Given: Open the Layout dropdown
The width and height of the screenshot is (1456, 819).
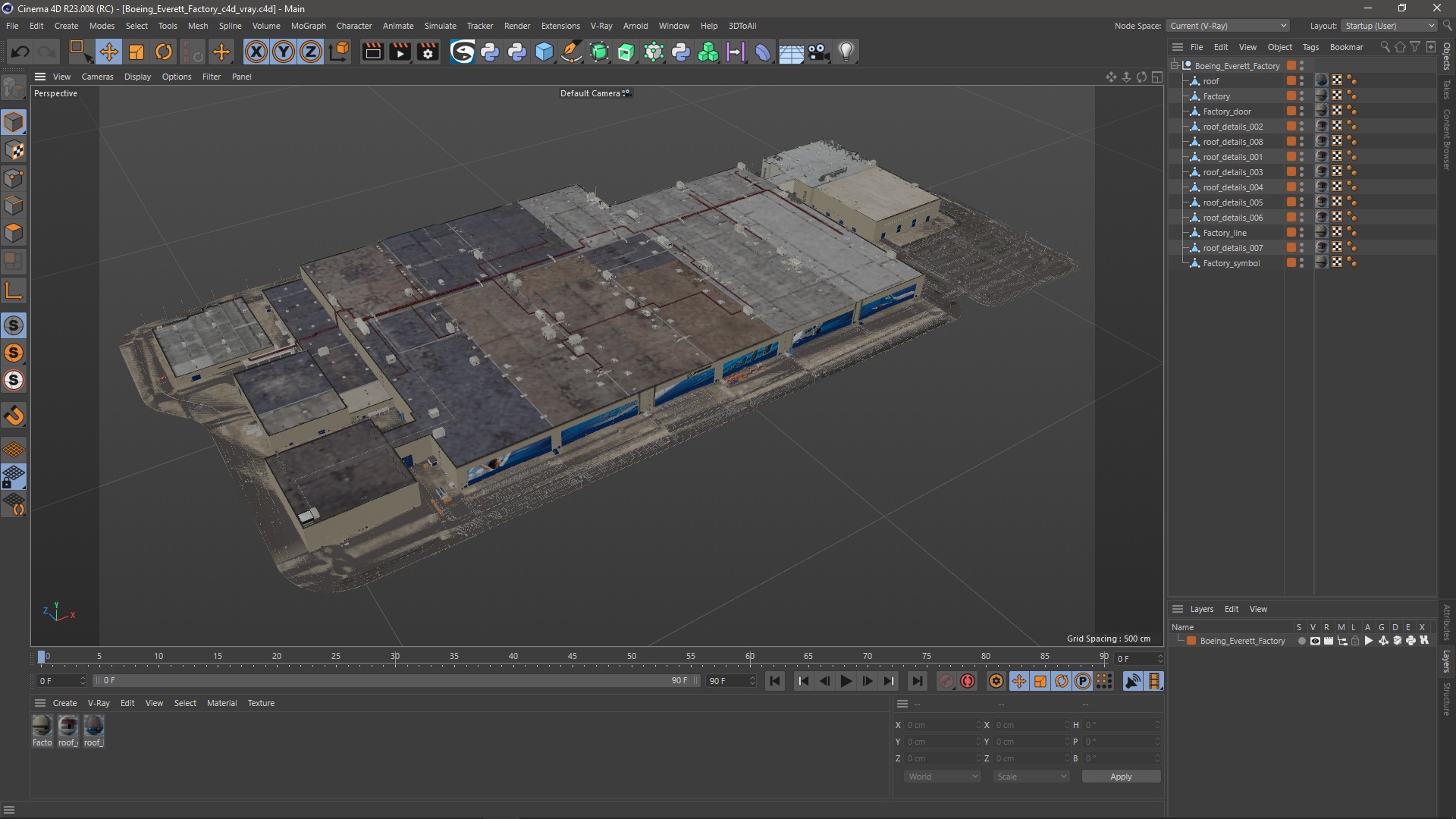Looking at the screenshot, I should pos(1390,26).
